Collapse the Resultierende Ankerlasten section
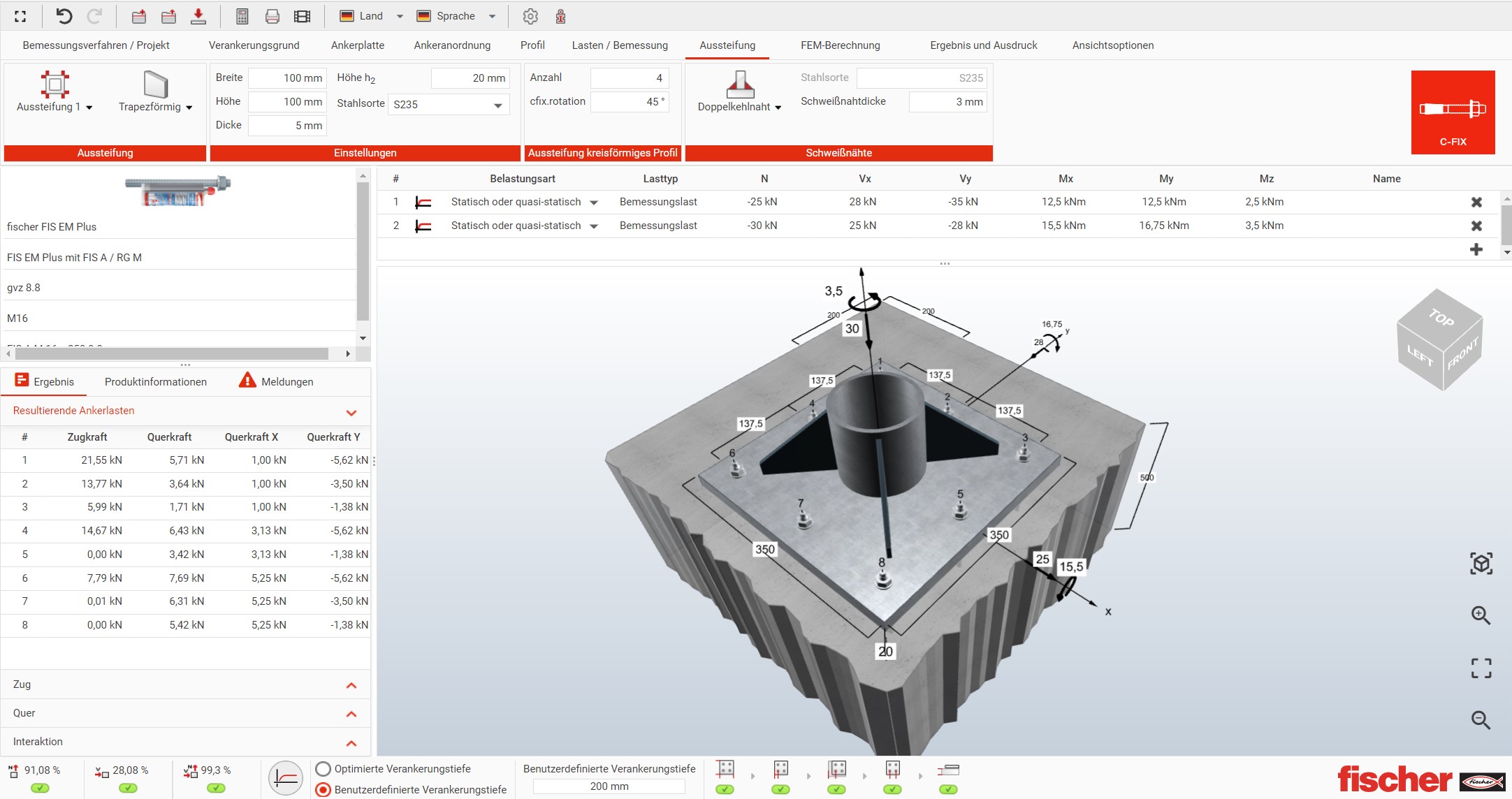 point(351,411)
